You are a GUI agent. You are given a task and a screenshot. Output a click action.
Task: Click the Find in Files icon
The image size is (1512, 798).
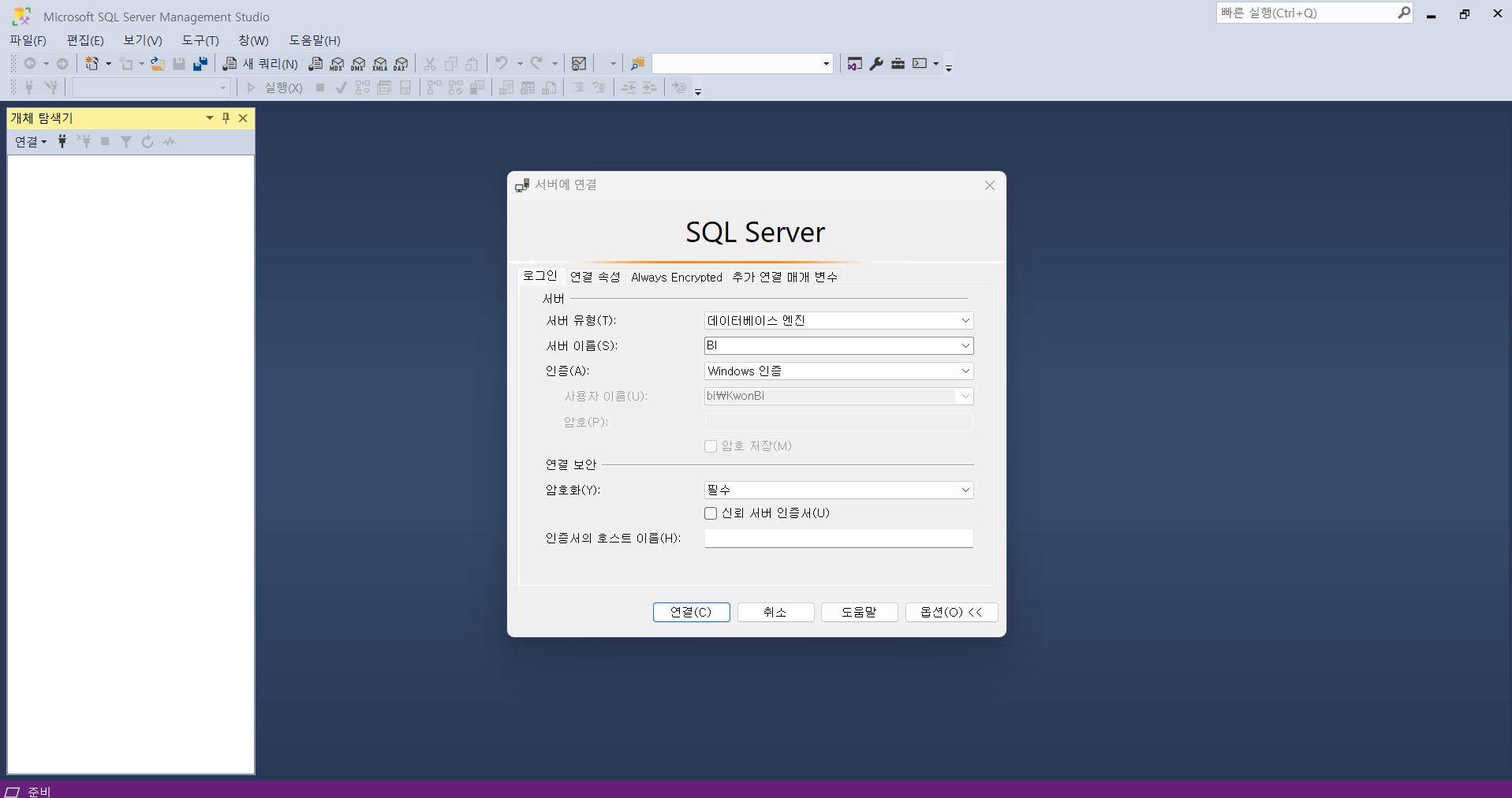point(637,64)
